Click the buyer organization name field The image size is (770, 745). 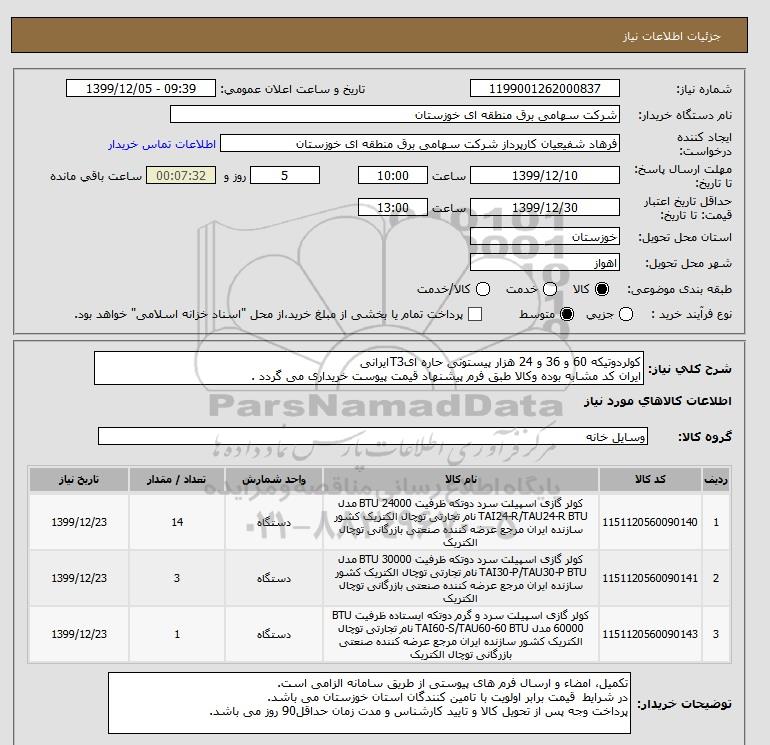pos(395,114)
